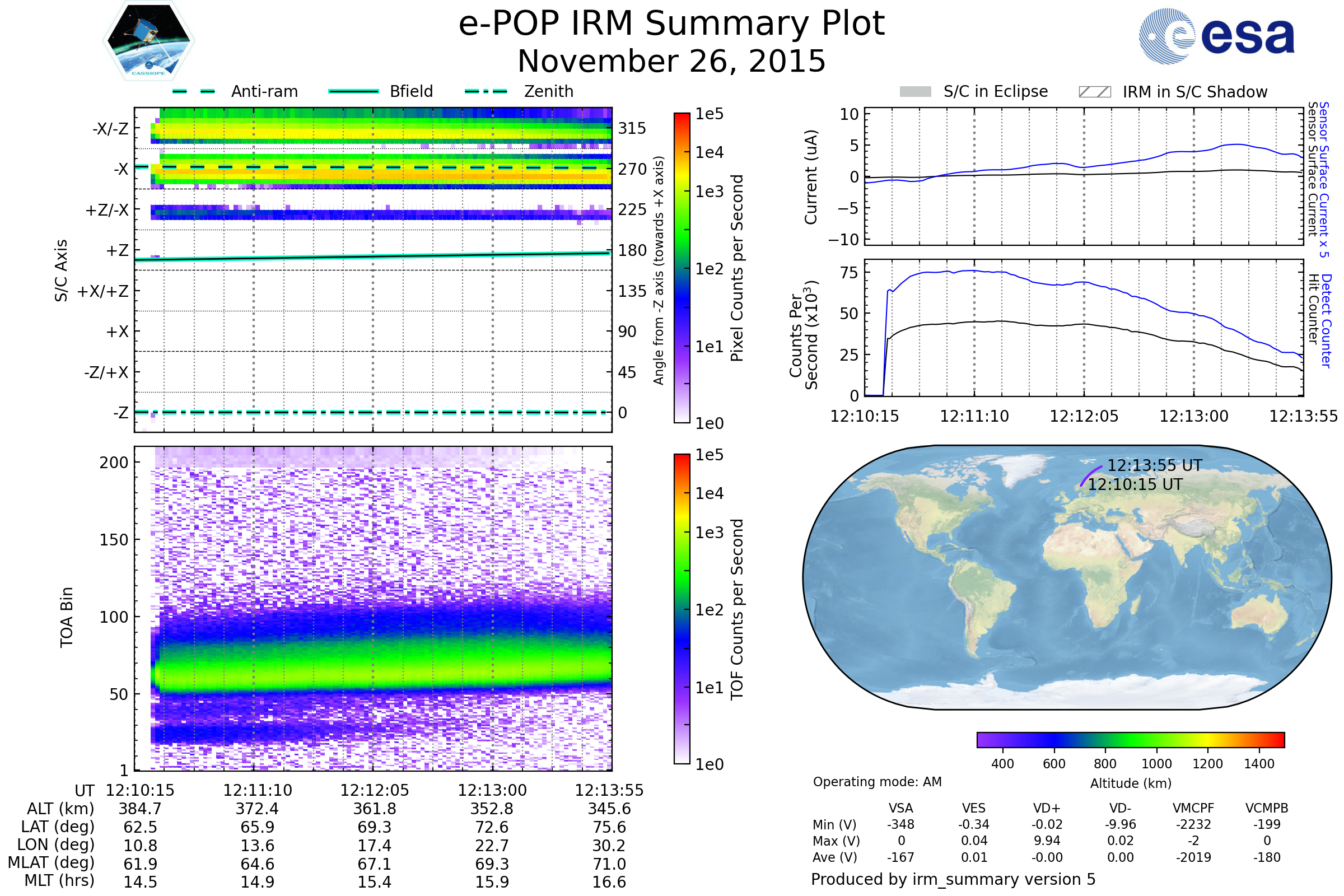Click the ESA logo
This screenshot has width=1344, height=896.
click(x=1216, y=36)
